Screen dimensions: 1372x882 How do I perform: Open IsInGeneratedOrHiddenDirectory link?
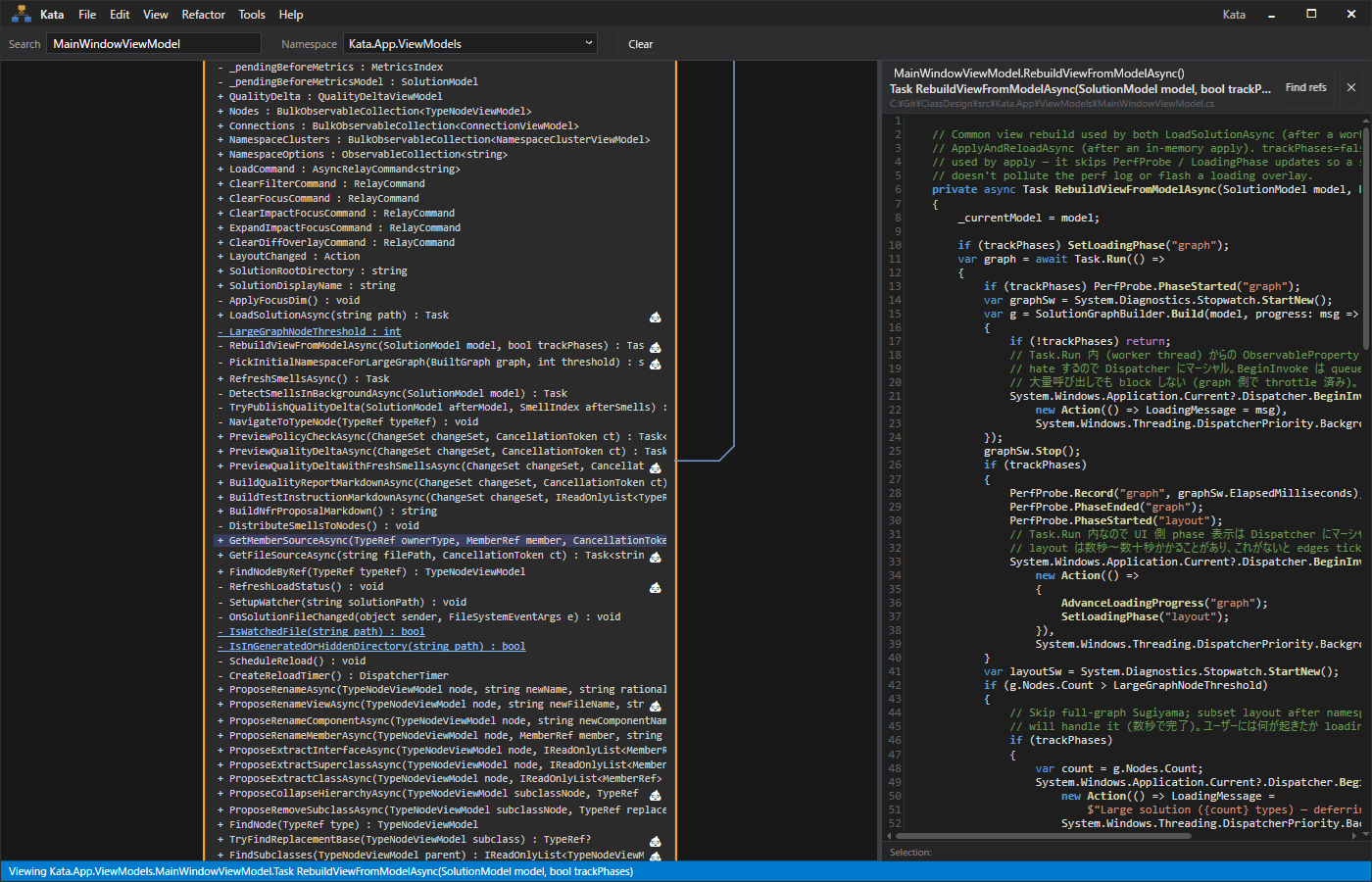tap(370, 646)
